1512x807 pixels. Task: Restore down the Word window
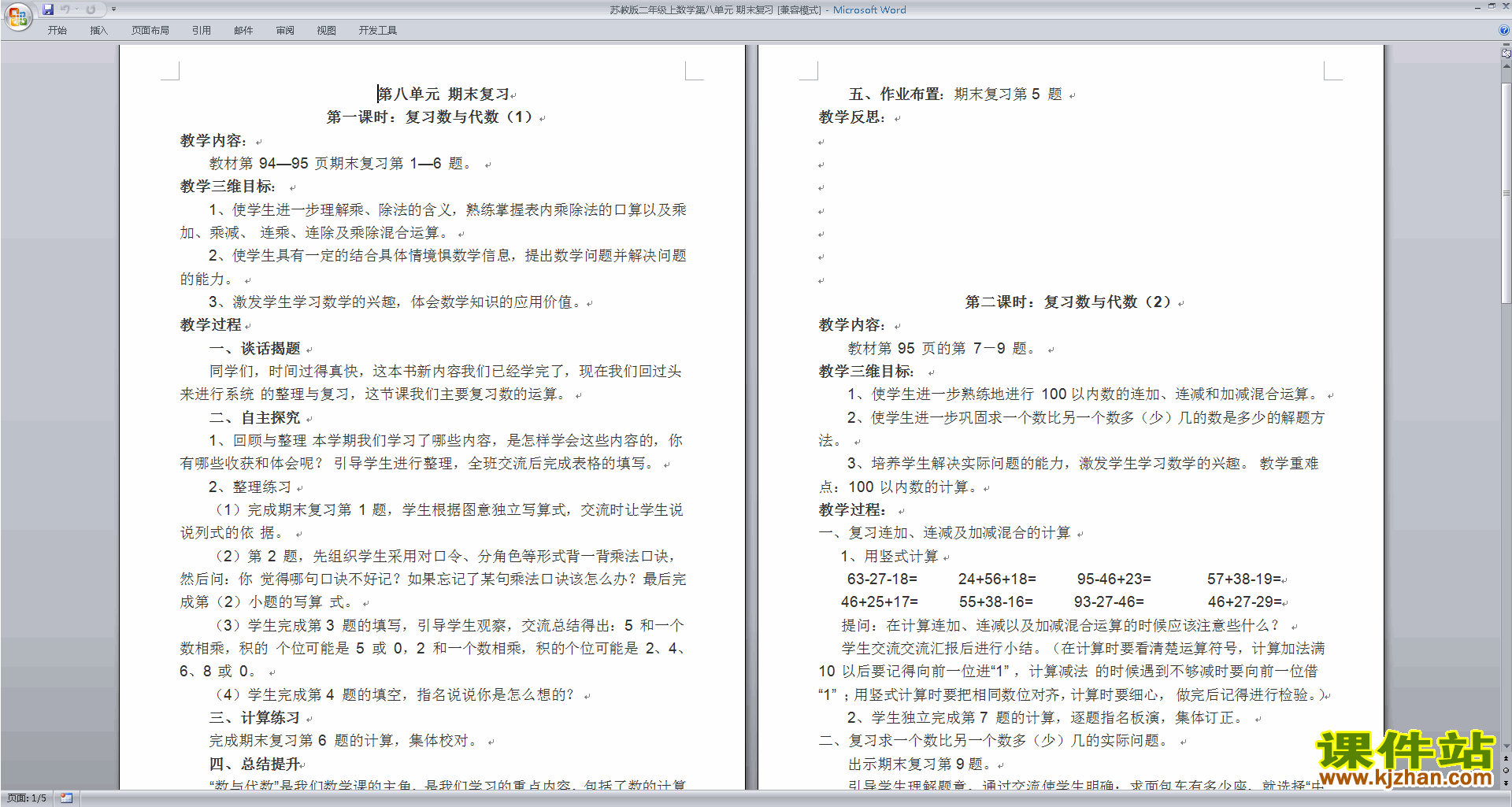(x=1492, y=6)
